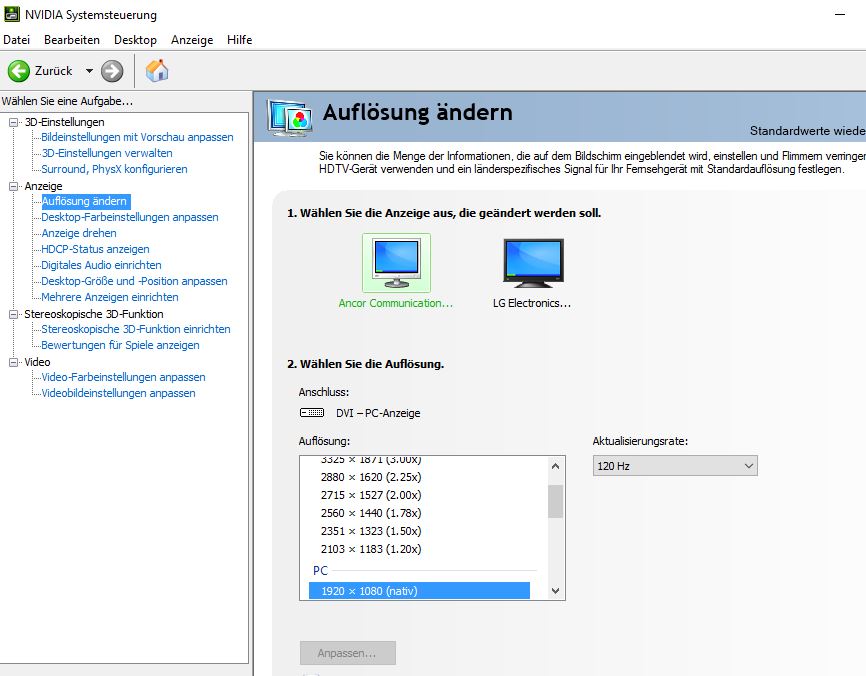Viewport: 866px width, 676px height.
Task: Collapse the Stereoskopische 3D-Funktion tree node
Action: (x=13, y=314)
